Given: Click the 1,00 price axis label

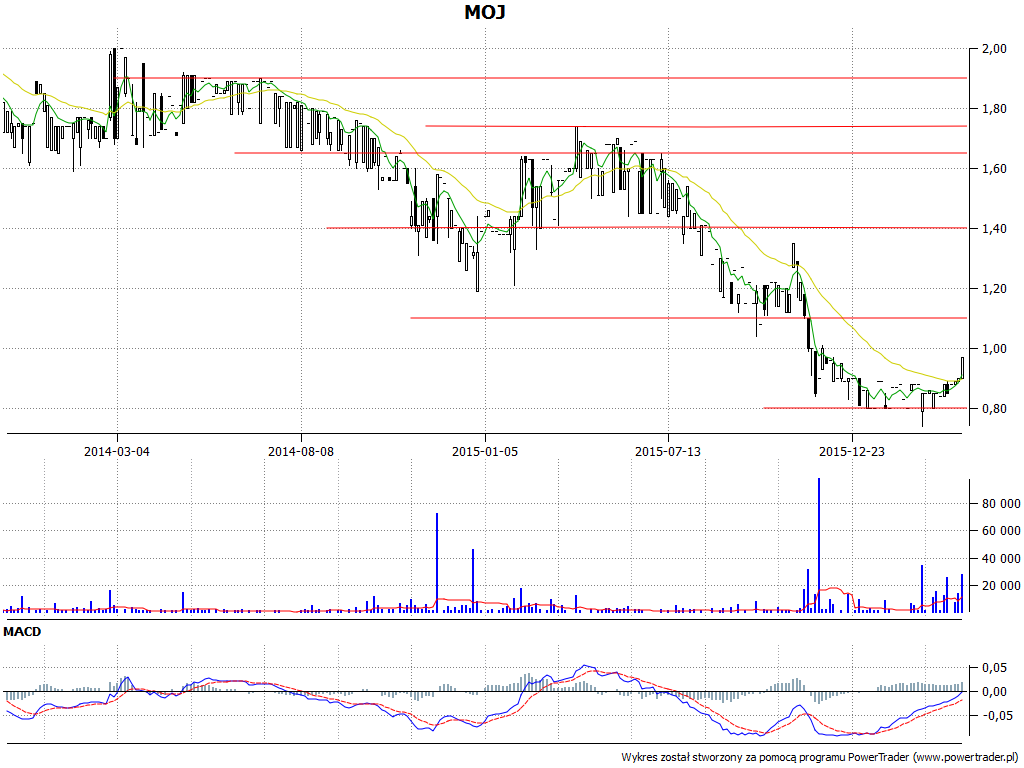Looking at the screenshot, I should [x=994, y=349].
